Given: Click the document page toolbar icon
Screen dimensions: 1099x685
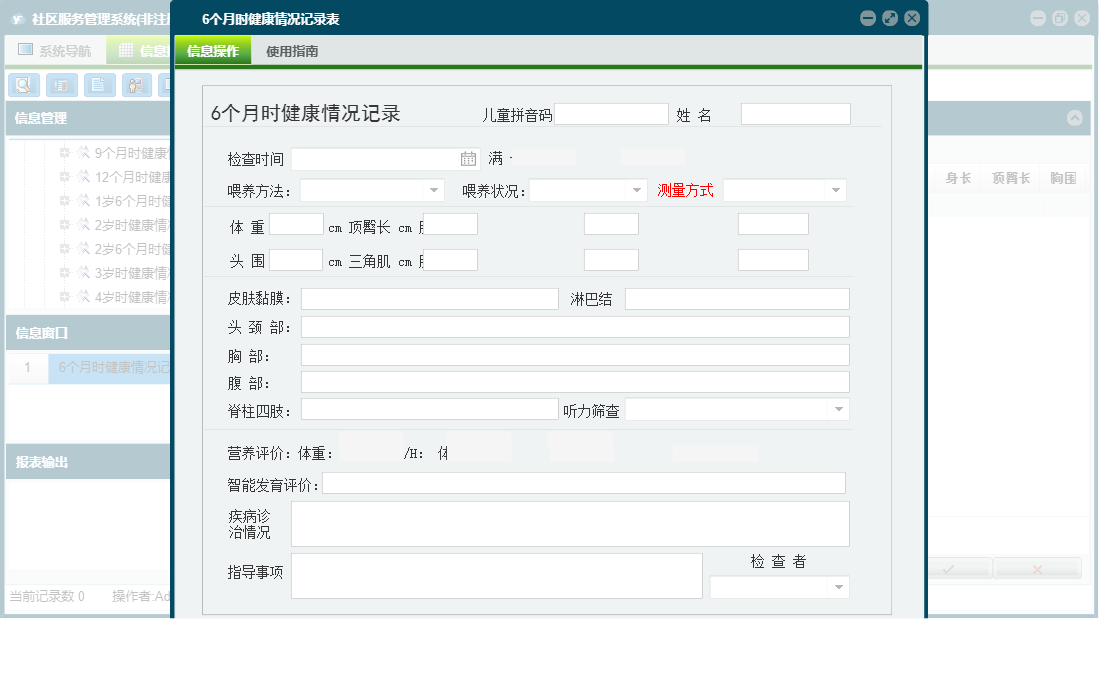Looking at the screenshot, I should click(x=99, y=86).
